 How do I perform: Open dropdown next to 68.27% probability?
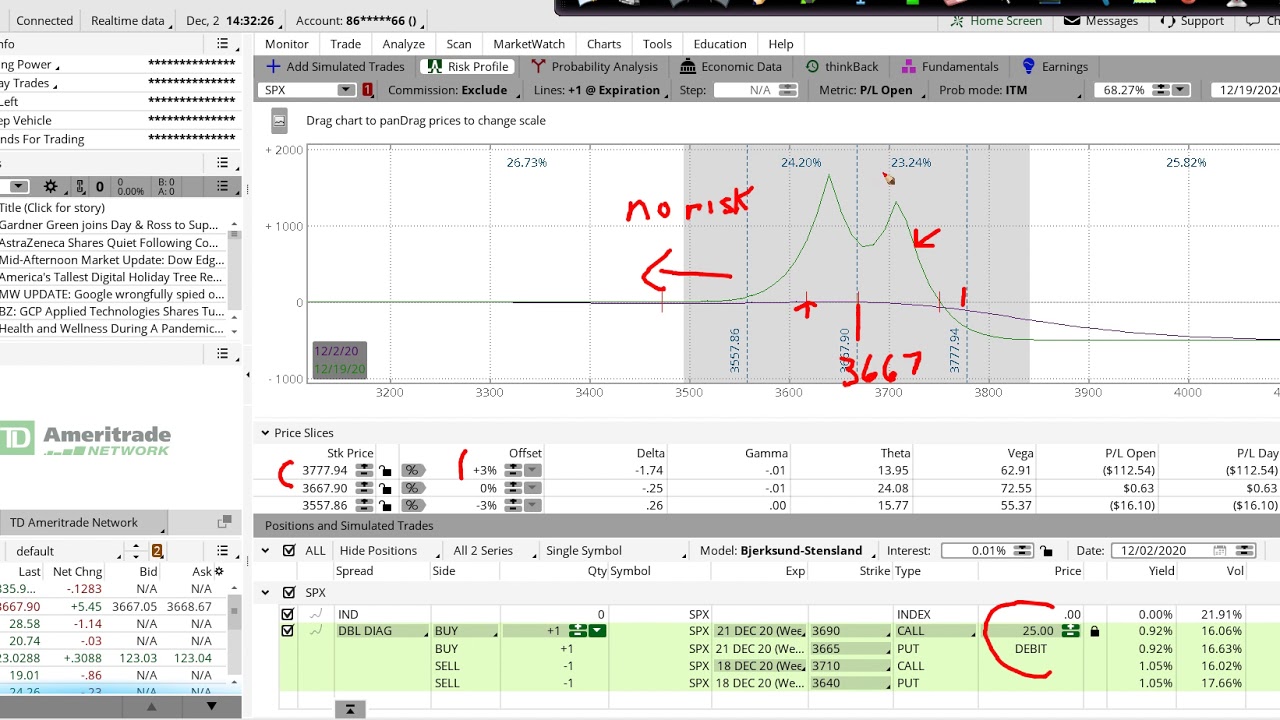[1180, 90]
